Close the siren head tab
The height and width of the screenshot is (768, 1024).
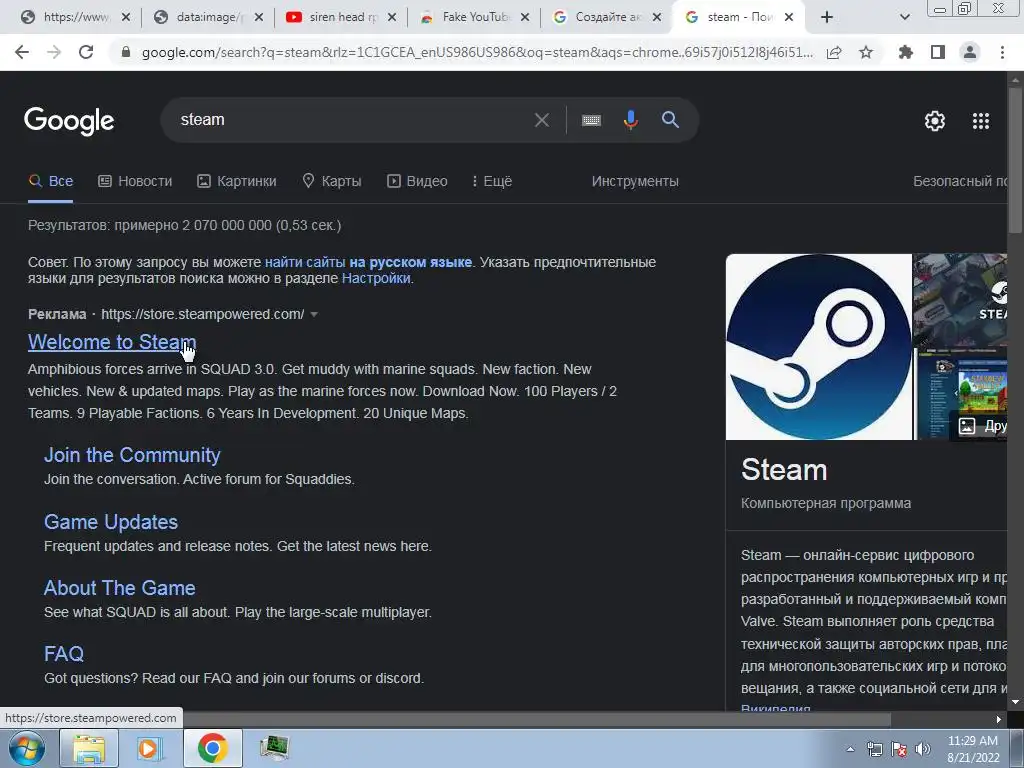(392, 18)
